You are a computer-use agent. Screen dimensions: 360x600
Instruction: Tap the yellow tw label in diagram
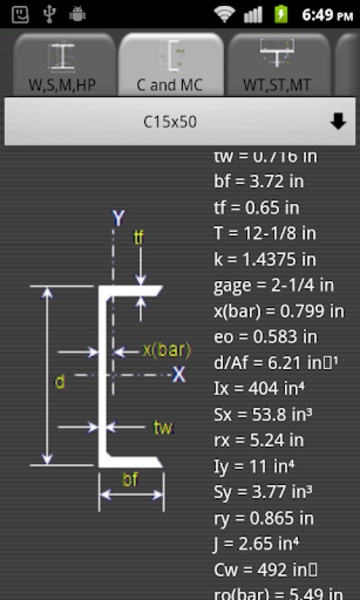[x=163, y=427]
